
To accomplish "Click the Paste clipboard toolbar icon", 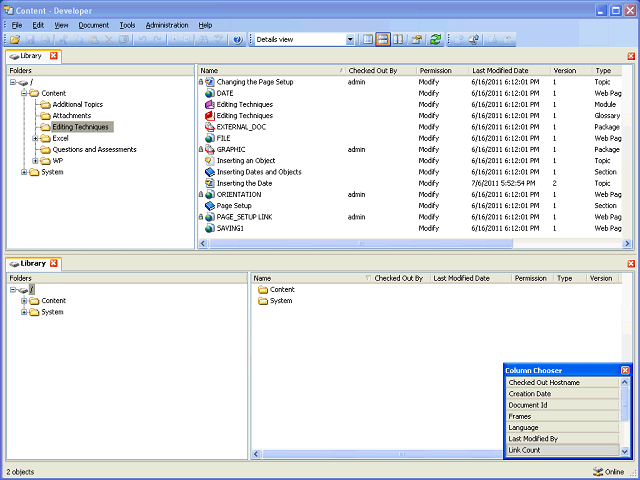I will 93,40.
